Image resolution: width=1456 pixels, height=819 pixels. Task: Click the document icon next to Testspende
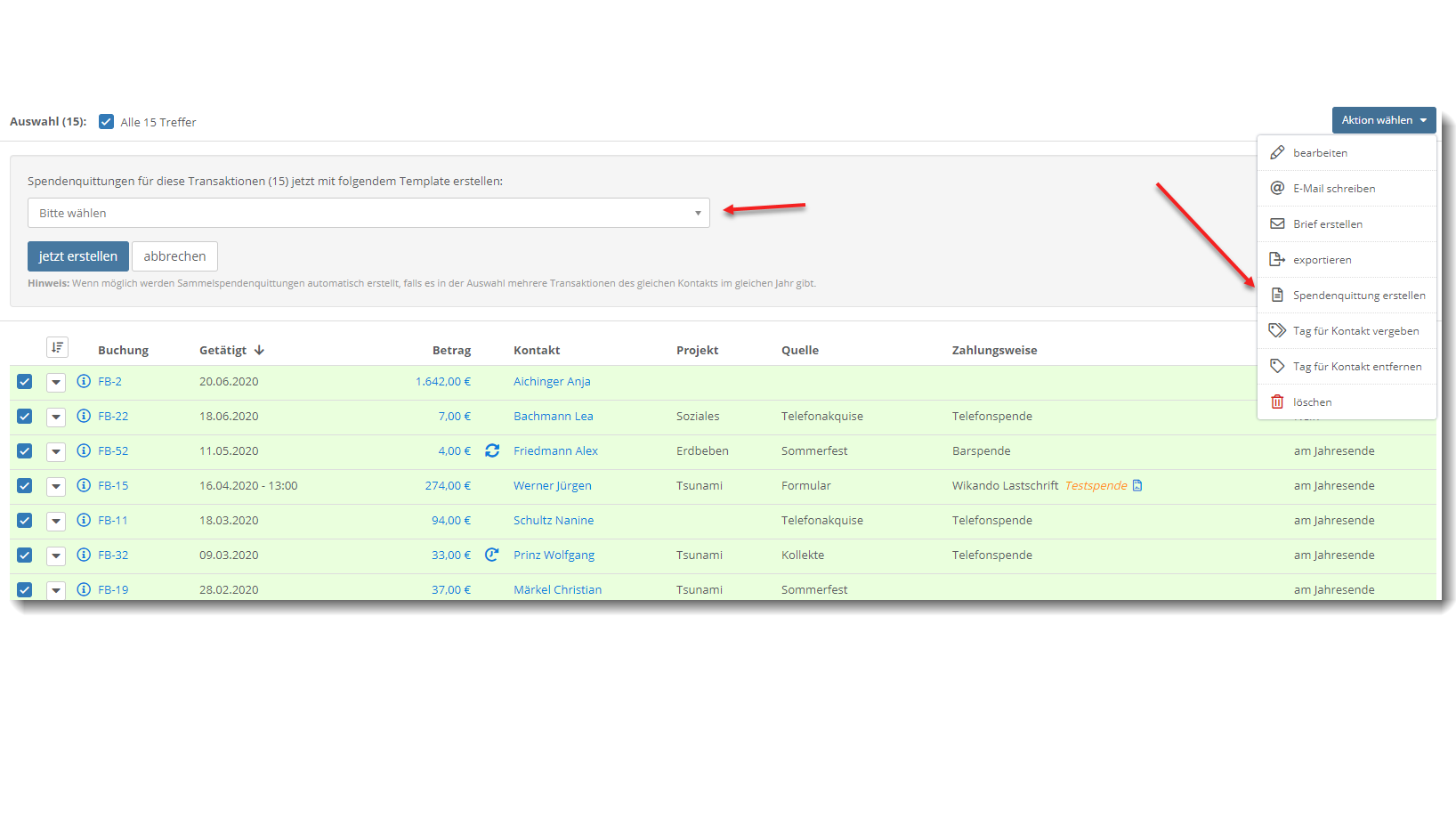(1137, 485)
